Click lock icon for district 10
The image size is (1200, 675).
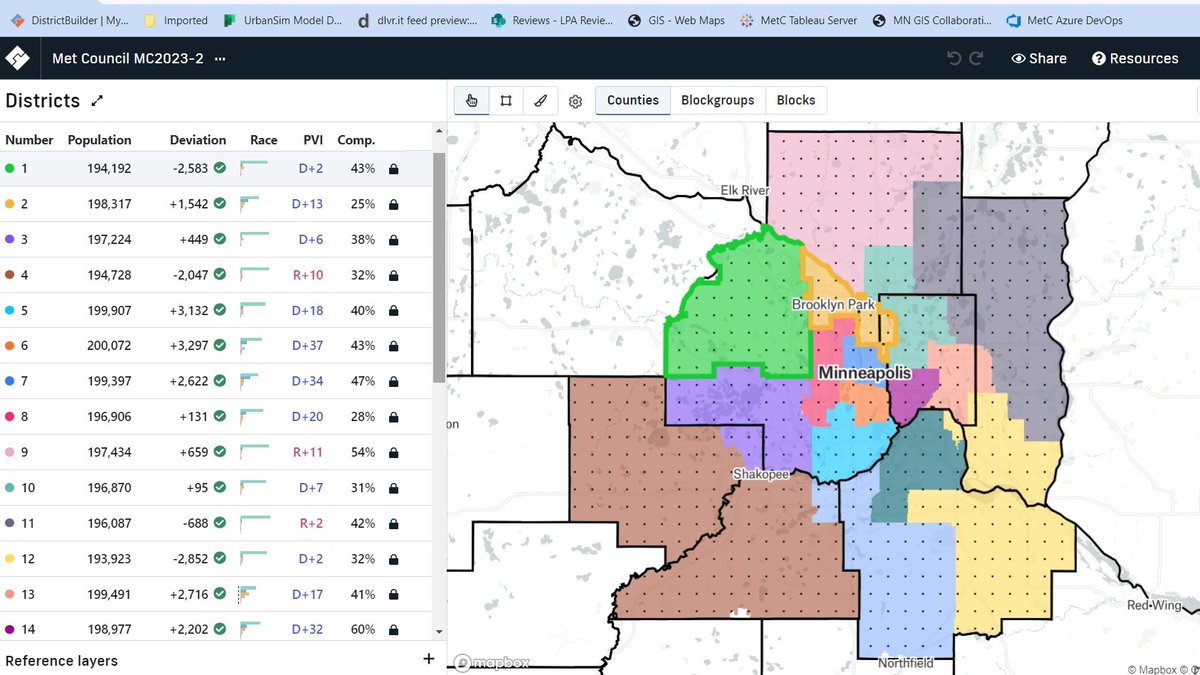click(x=393, y=488)
